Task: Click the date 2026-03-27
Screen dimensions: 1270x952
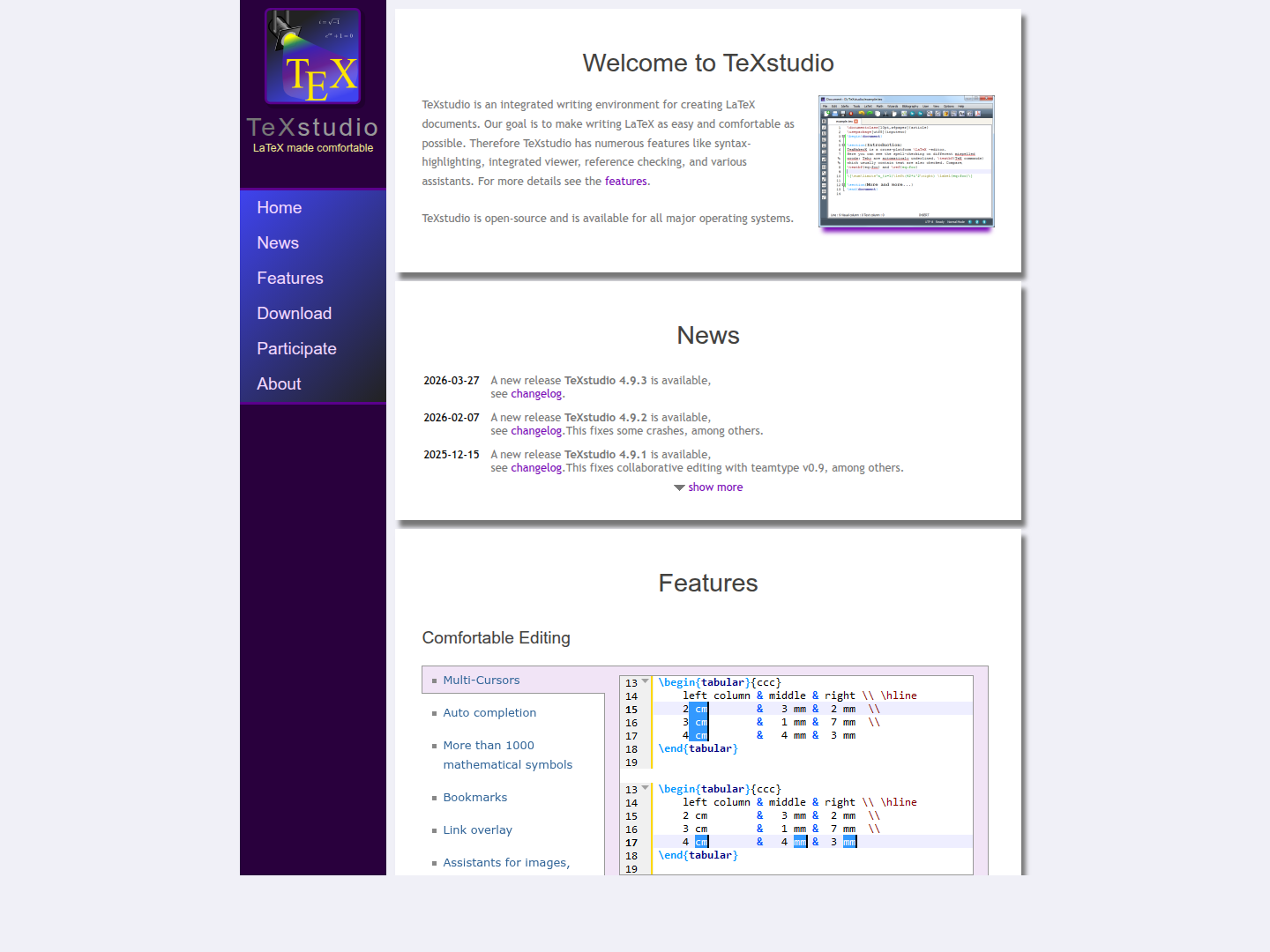Action: pos(452,381)
